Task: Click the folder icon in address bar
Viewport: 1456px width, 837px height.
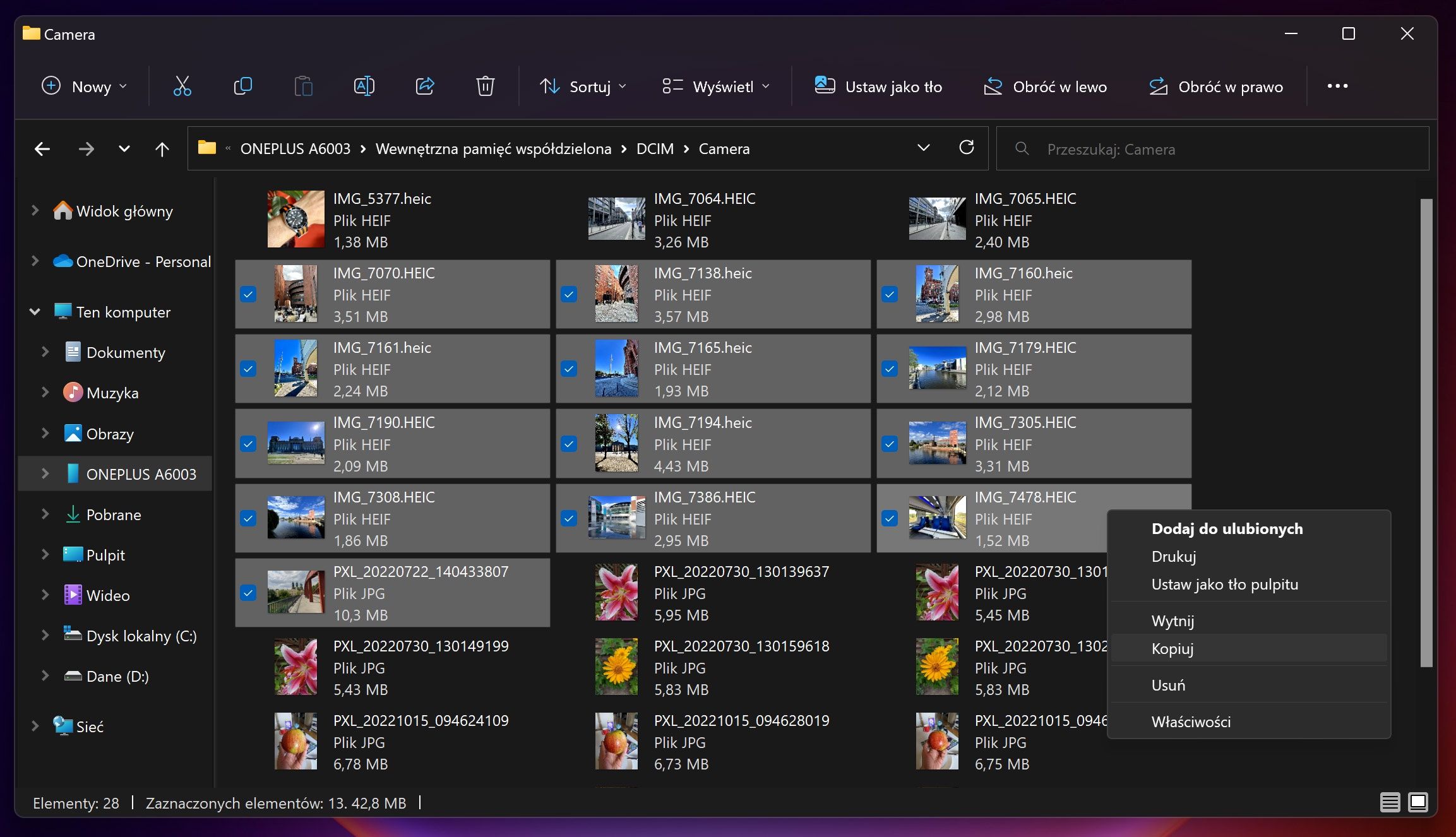Action: 207,148
